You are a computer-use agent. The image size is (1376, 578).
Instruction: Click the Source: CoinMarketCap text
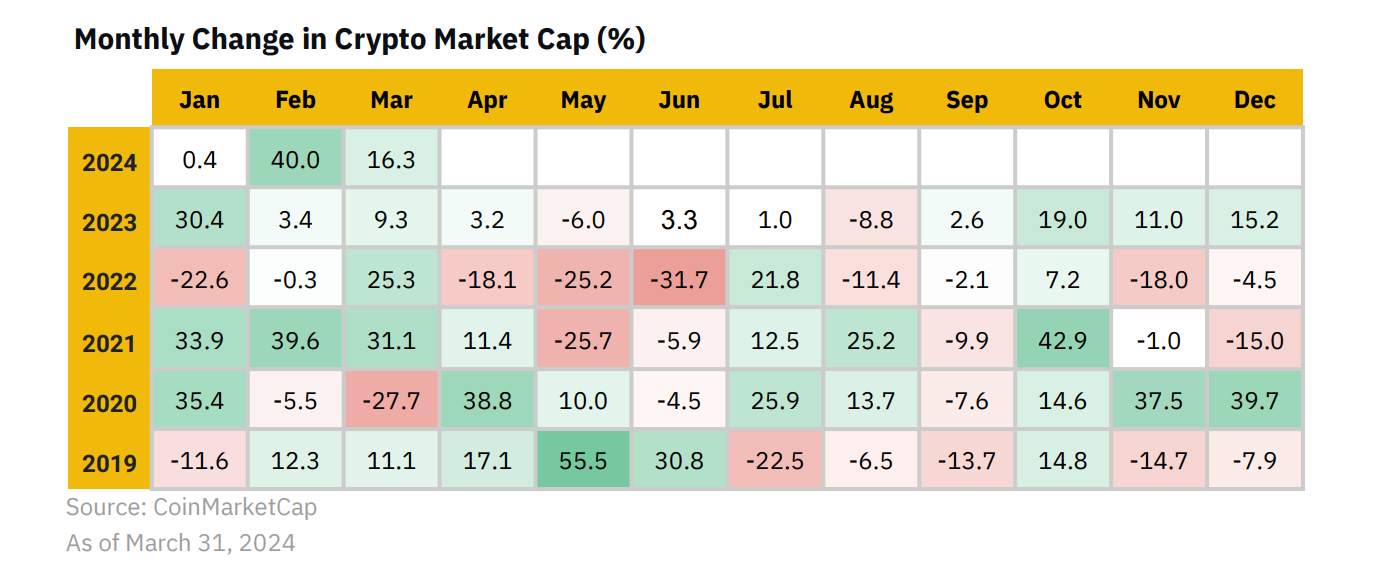coord(191,507)
